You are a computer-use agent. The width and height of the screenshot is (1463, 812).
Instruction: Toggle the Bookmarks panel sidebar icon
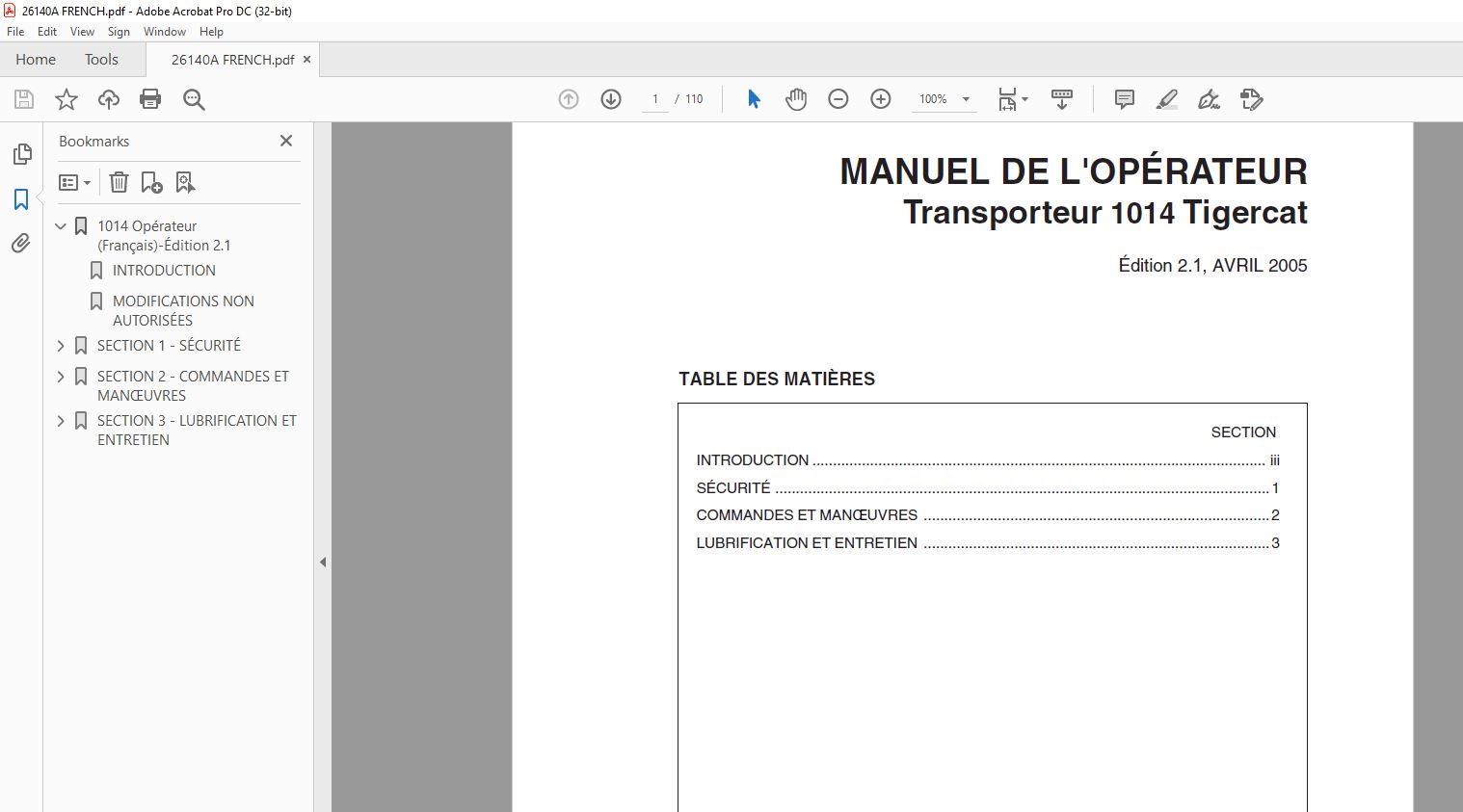[x=21, y=199]
